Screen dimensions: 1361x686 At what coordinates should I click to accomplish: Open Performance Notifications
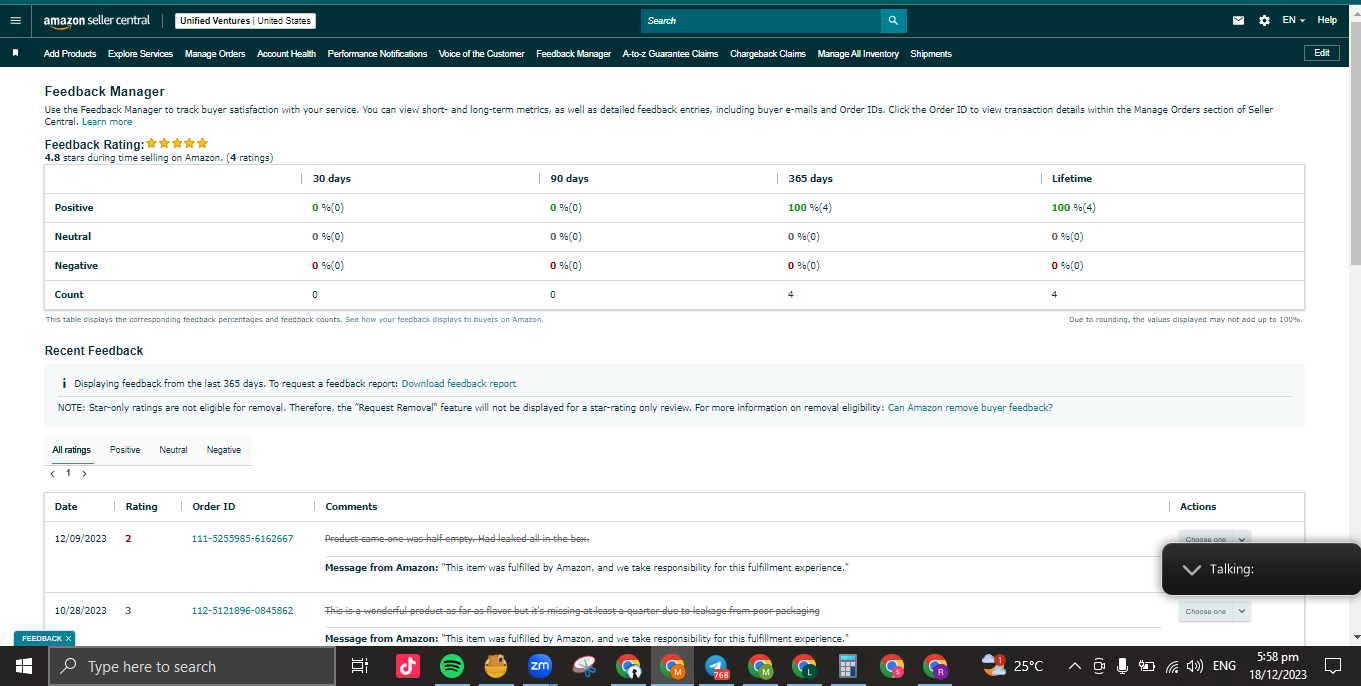pos(377,54)
